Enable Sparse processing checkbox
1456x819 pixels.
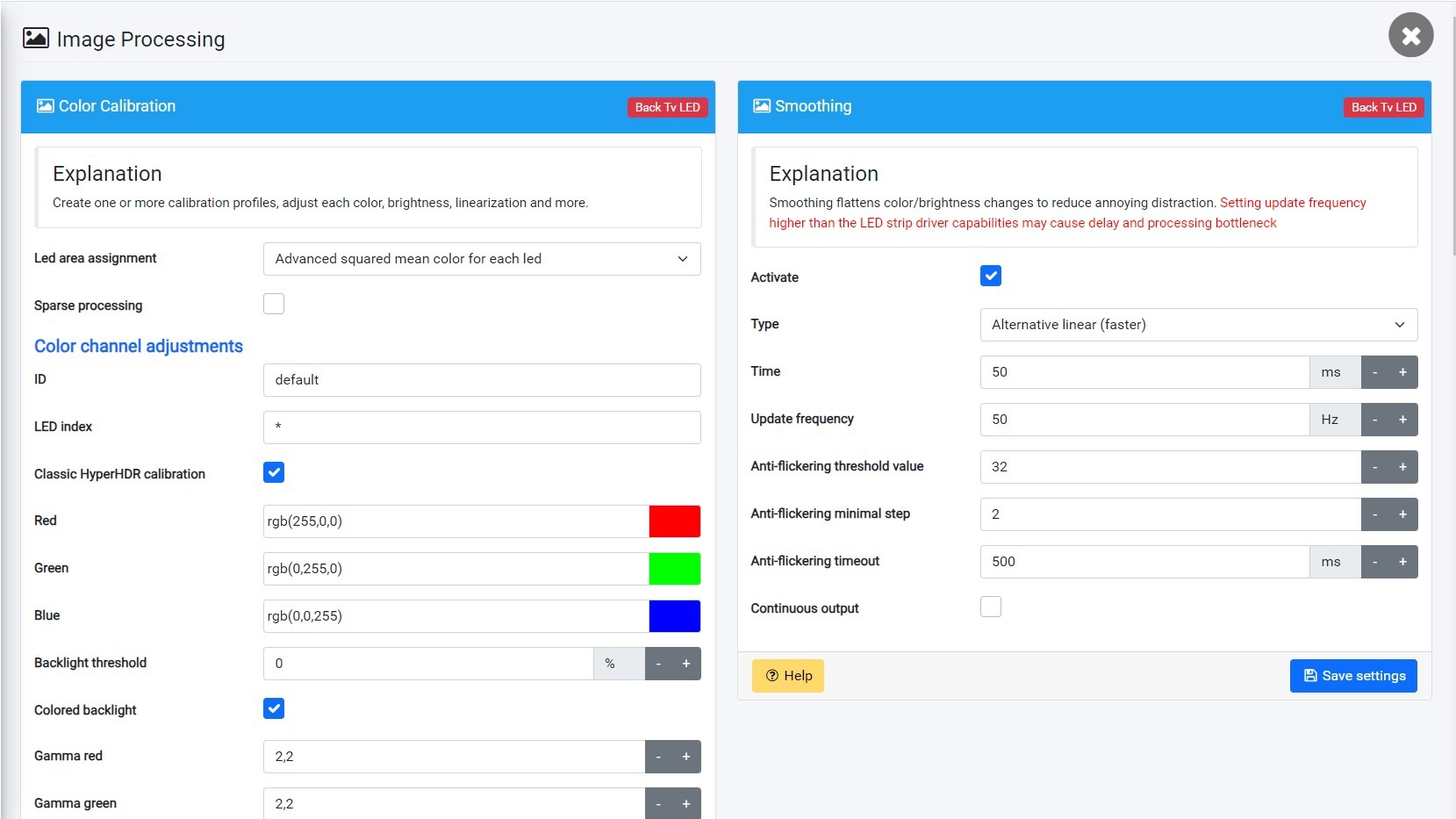coord(274,305)
